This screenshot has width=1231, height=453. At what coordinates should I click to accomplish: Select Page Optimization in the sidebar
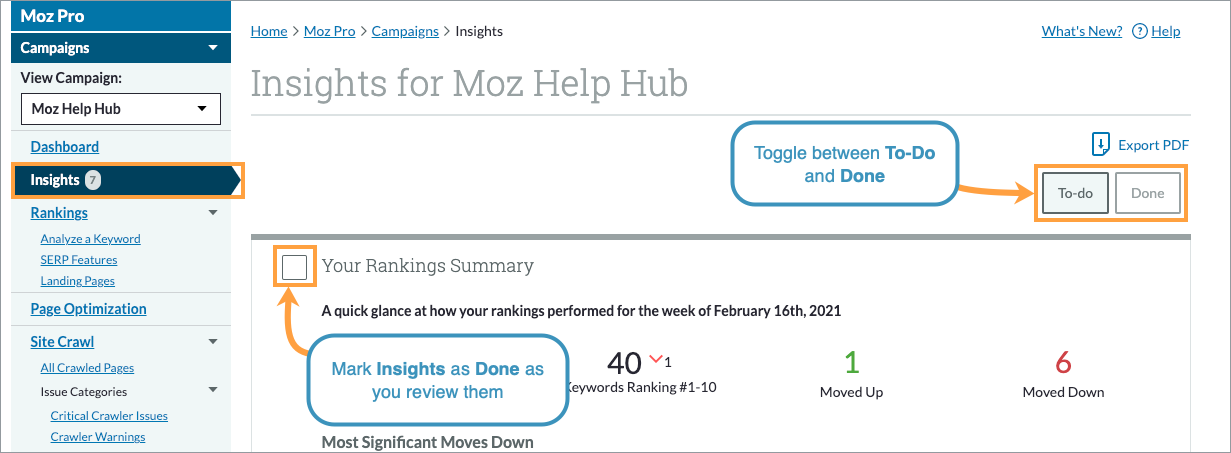(x=88, y=309)
